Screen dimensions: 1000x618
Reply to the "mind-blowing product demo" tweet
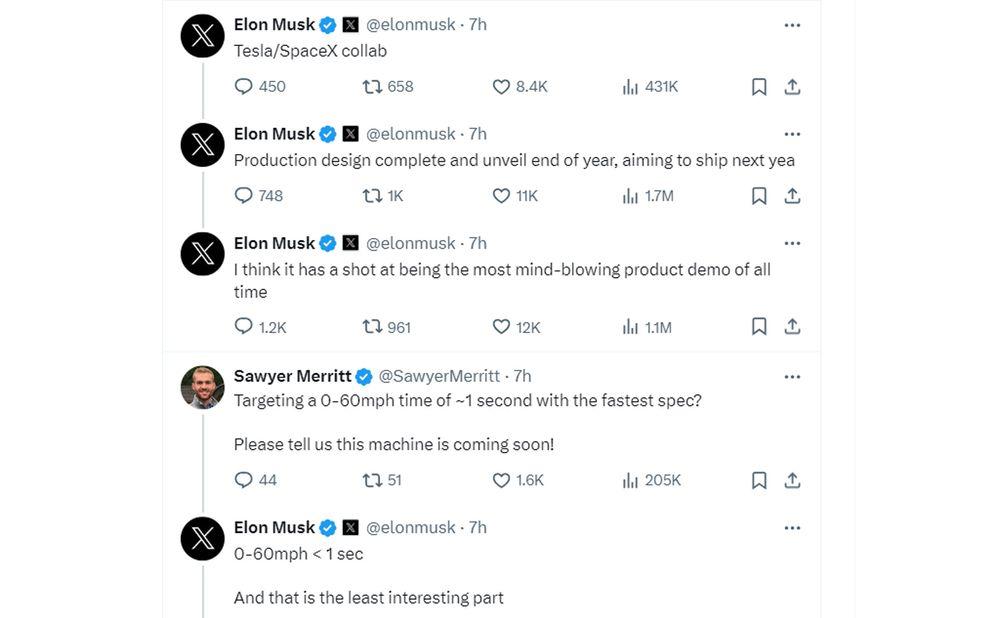point(243,327)
